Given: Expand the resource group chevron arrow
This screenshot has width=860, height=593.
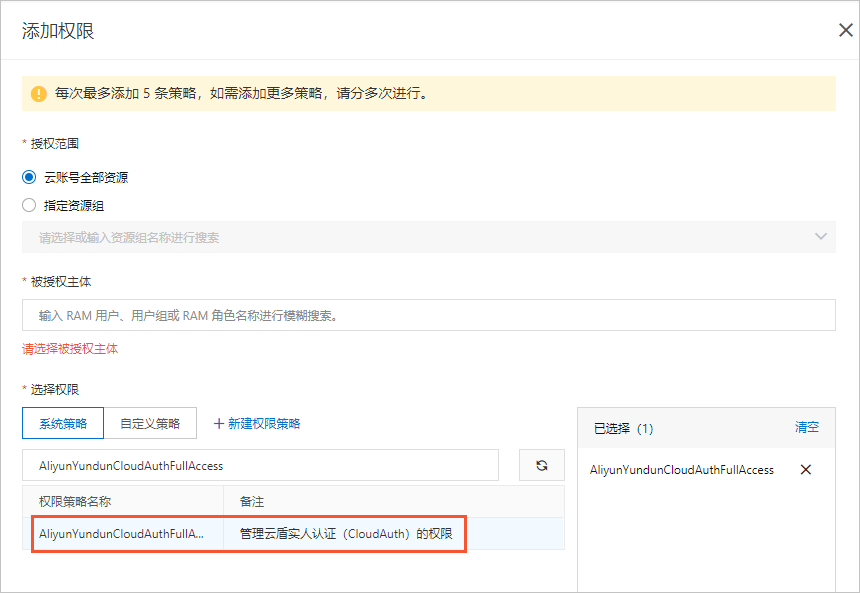Looking at the screenshot, I should tap(821, 236).
